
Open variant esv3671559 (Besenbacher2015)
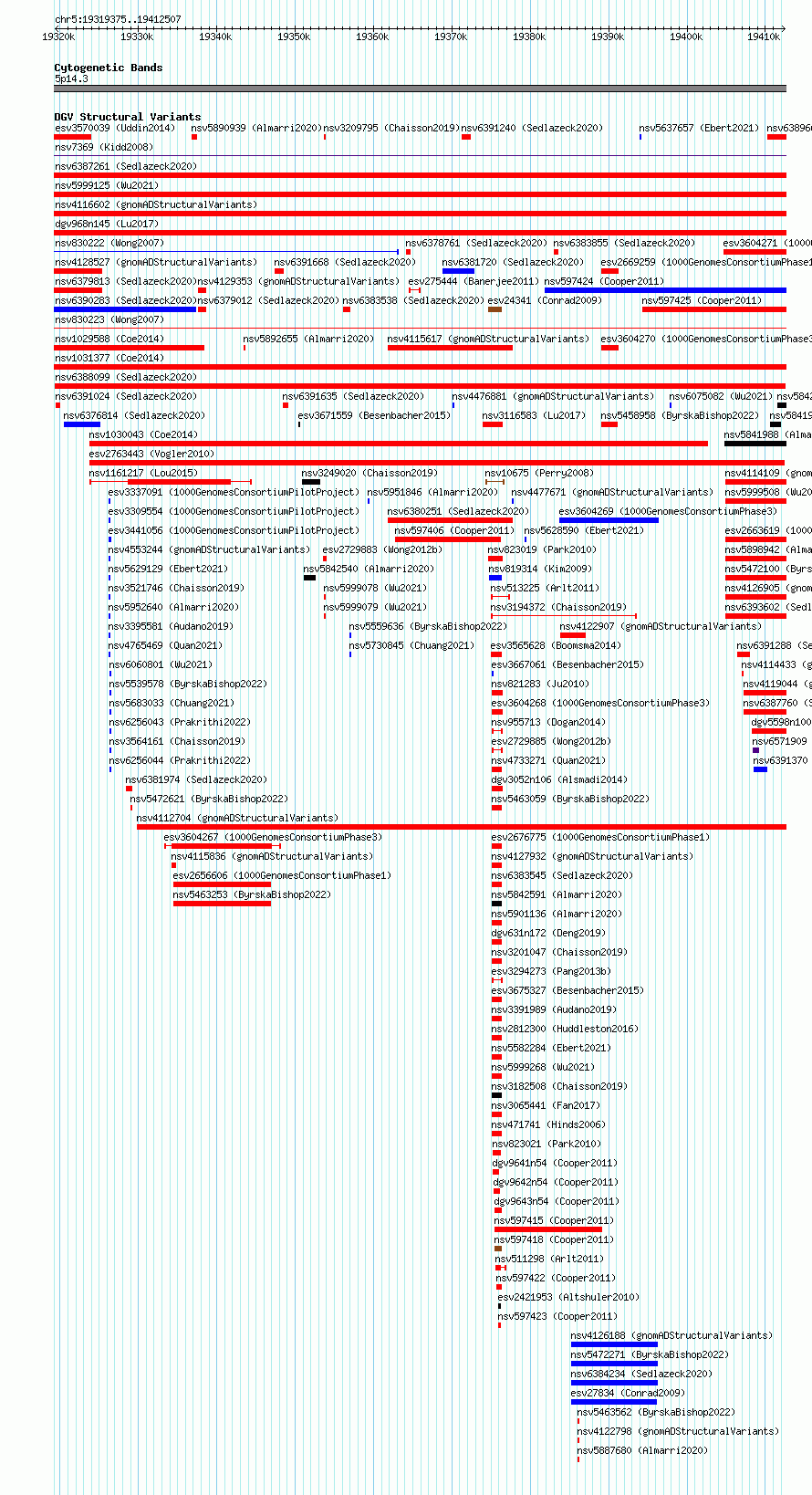pos(375,415)
